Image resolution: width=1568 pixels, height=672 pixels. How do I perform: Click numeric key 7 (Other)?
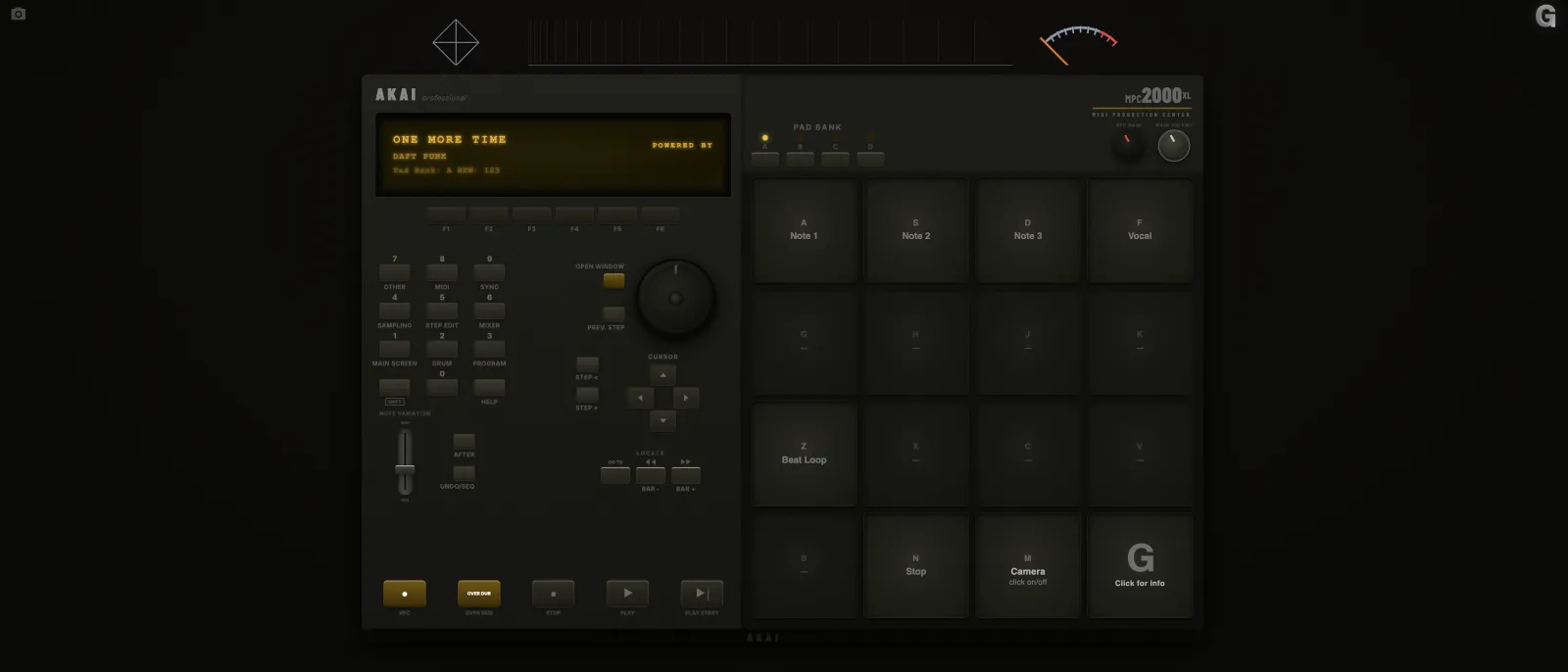point(395,272)
